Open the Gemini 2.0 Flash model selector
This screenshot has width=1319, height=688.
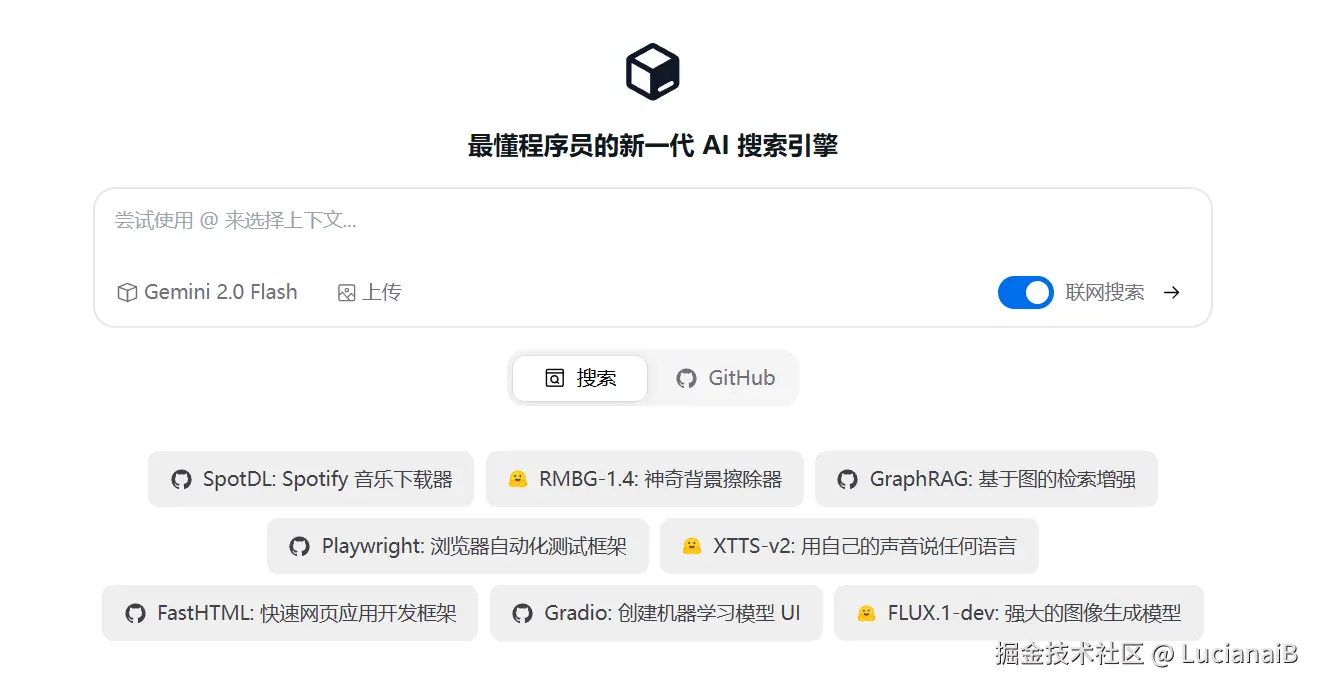tap(208, 292)
